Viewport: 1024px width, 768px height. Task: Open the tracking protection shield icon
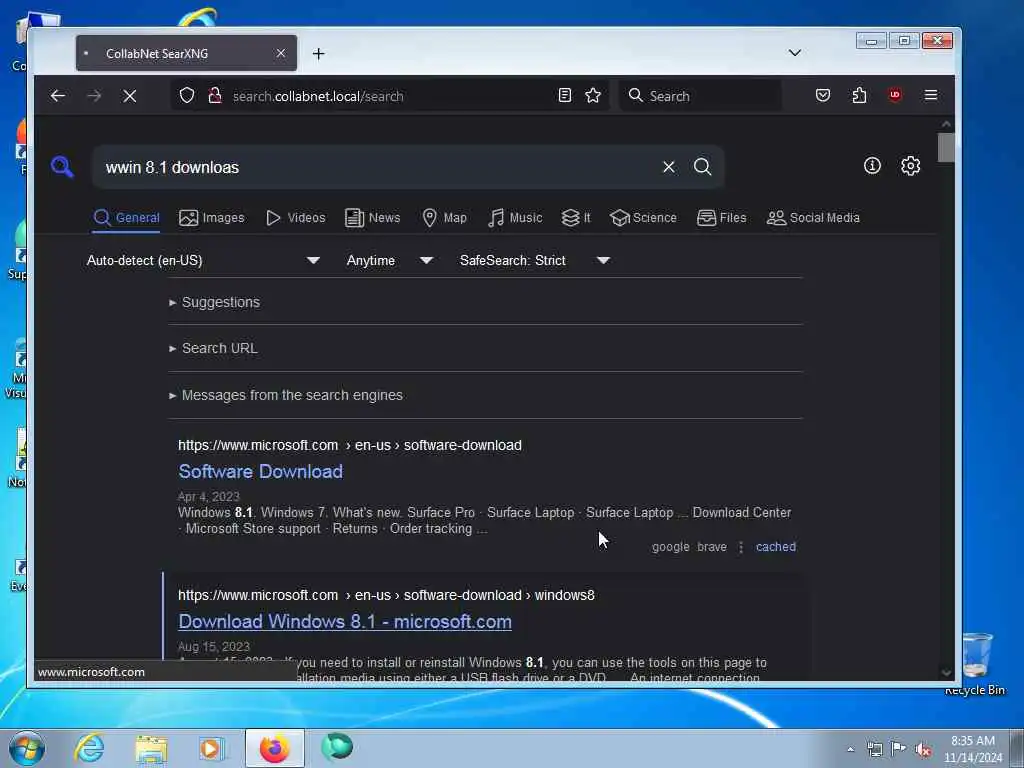[x=187, y=95]
